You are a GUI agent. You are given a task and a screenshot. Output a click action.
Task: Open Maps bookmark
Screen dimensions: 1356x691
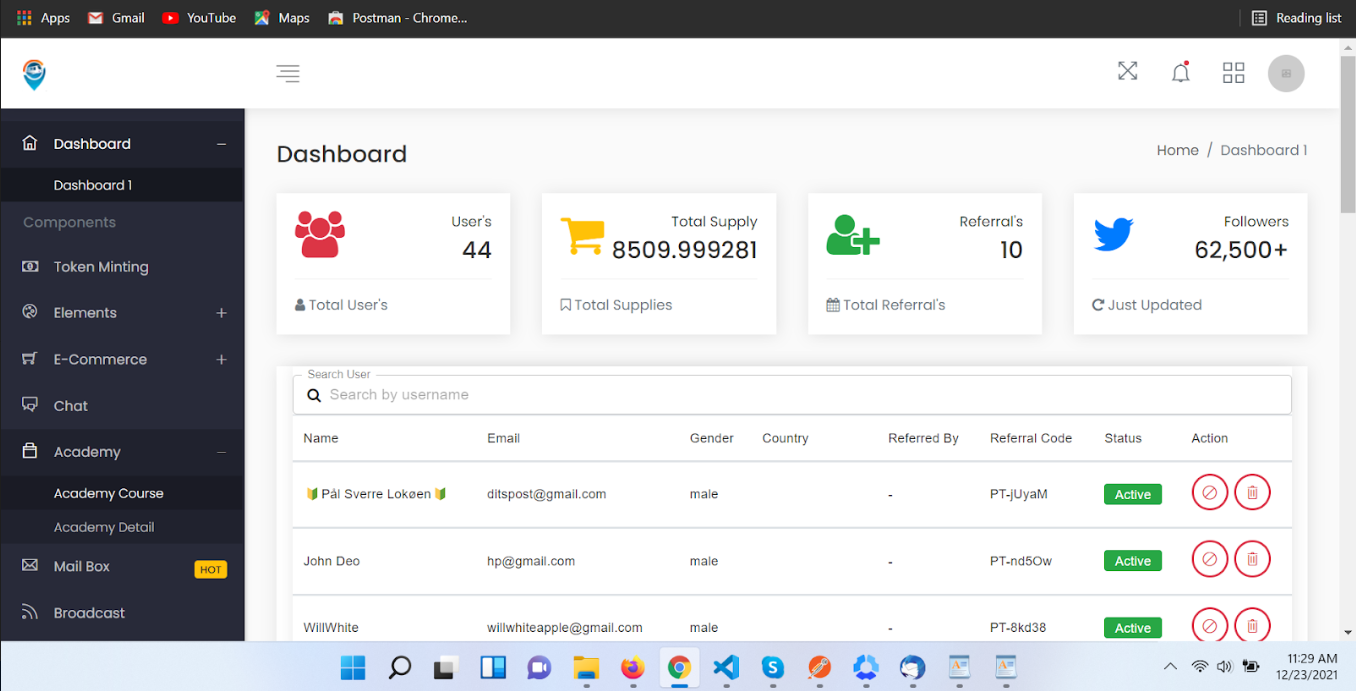(282, 18)
